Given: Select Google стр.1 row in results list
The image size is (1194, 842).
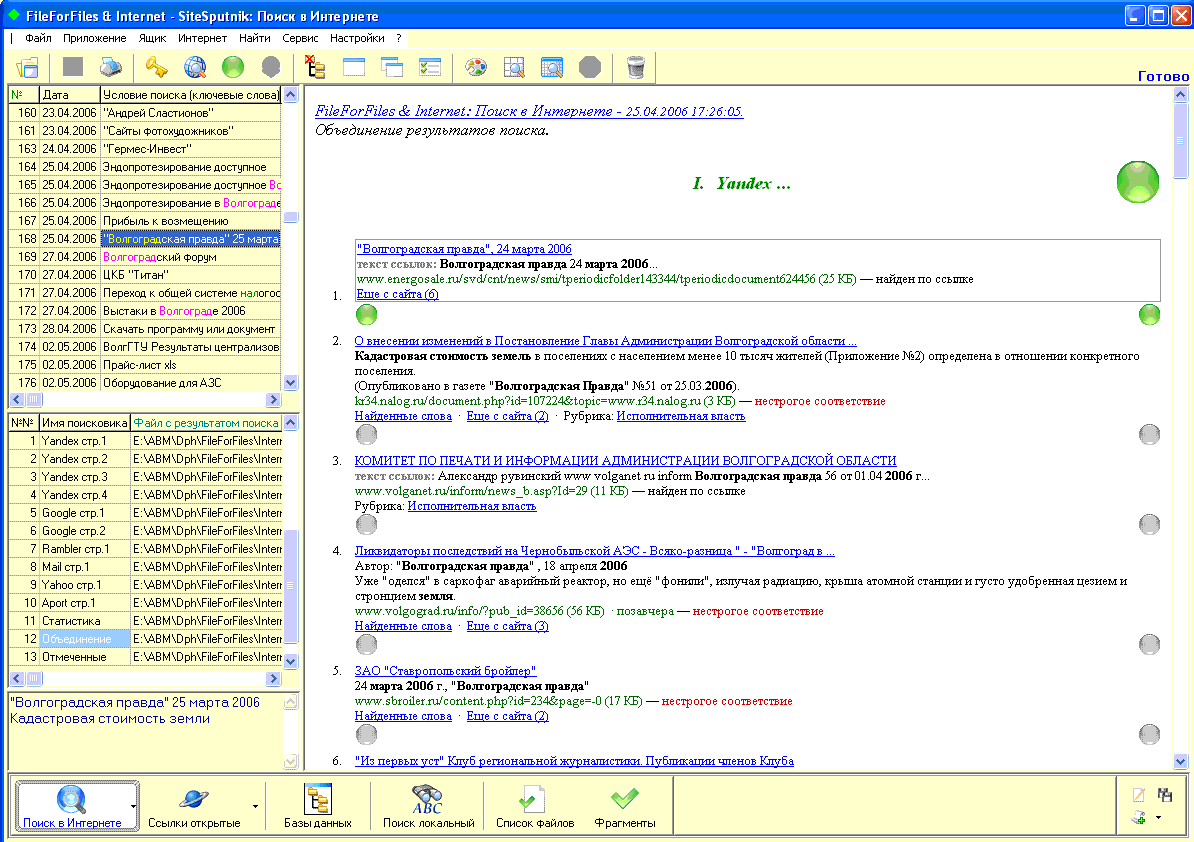Looking at the screenshot, I should (x=145, y=513).
